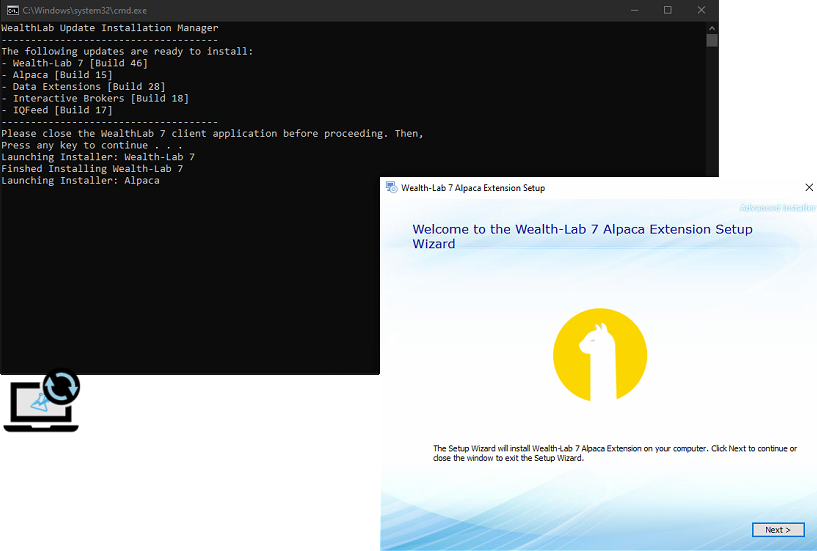The height and width of the screenshot is (551, 817).
Task: Click the setup wizard icon in its title bar
Action: [391, 188]
